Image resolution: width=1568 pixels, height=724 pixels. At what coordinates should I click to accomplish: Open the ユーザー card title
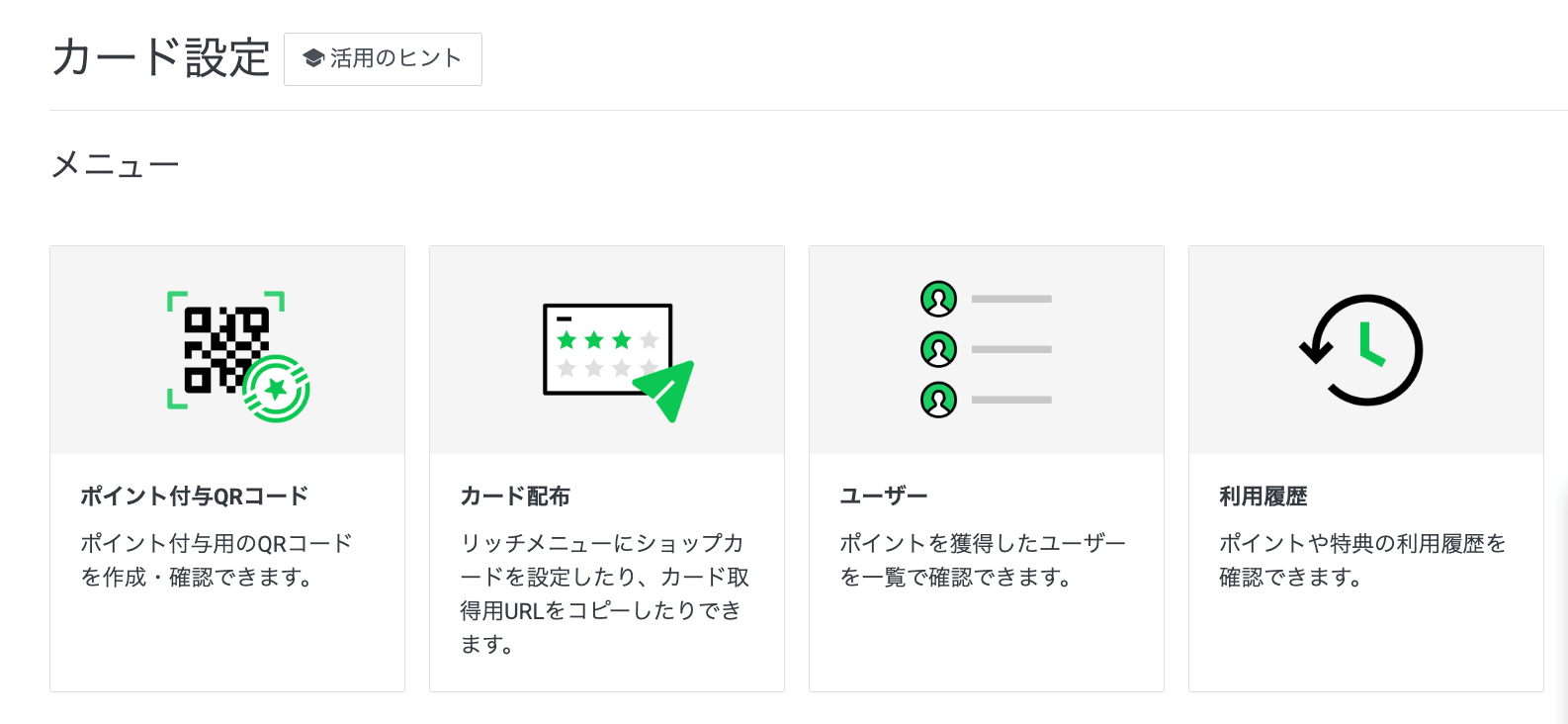[884, 496]
